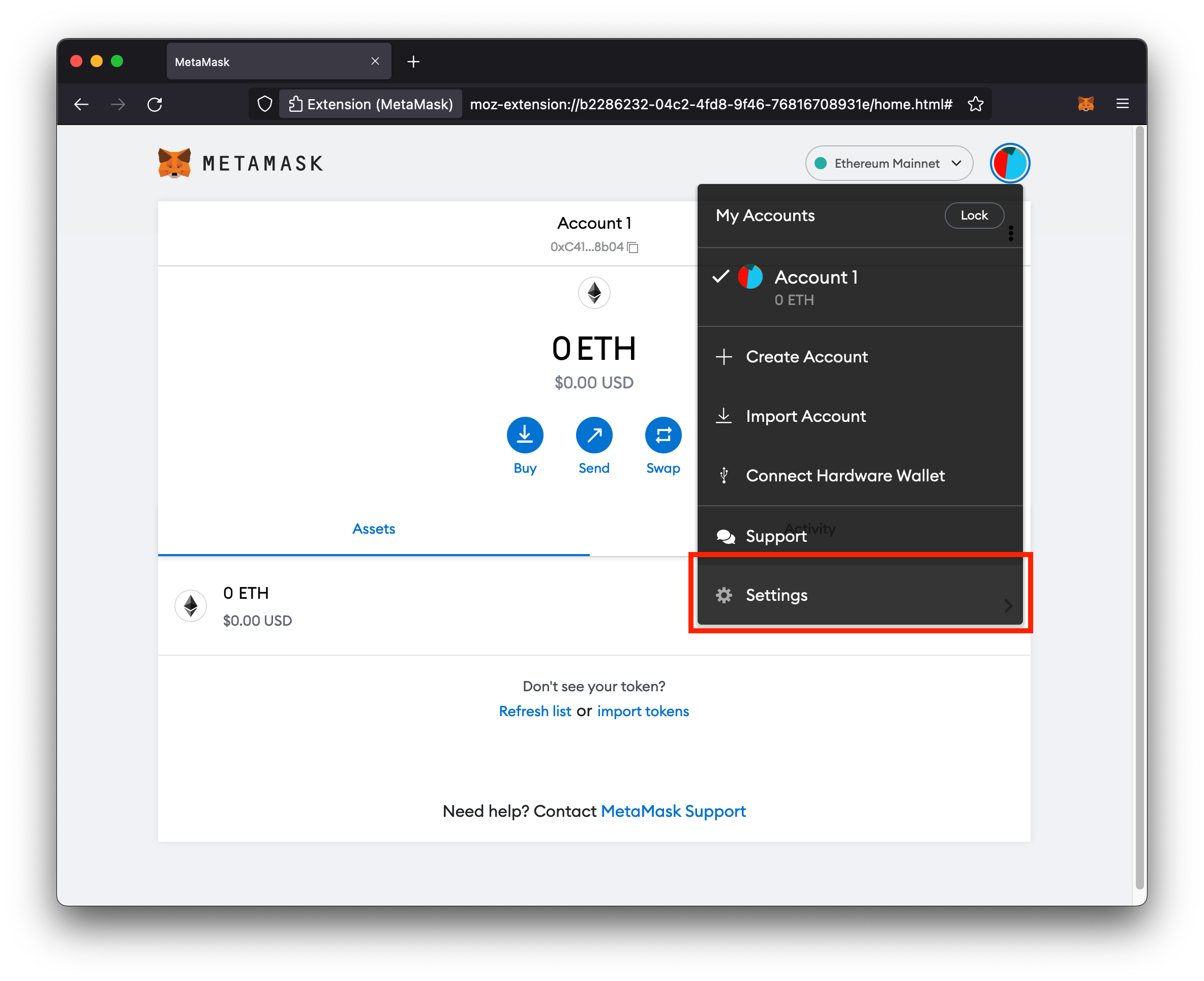Click the Refresh list link
Screen dimensions: 1204x981
click(535, 711)
